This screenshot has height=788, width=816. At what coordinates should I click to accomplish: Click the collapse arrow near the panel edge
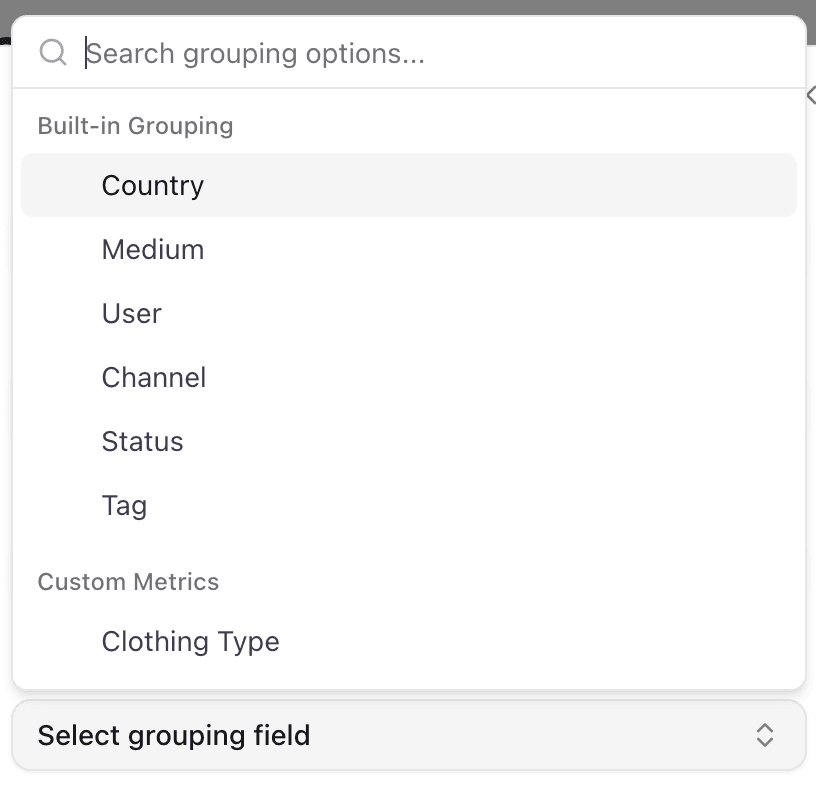tap(810, 95)
